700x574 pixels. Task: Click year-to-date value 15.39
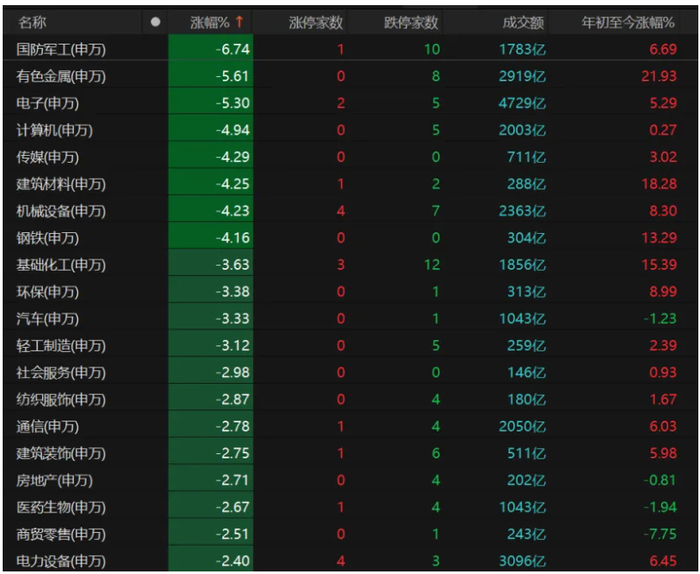click(659, 265)
